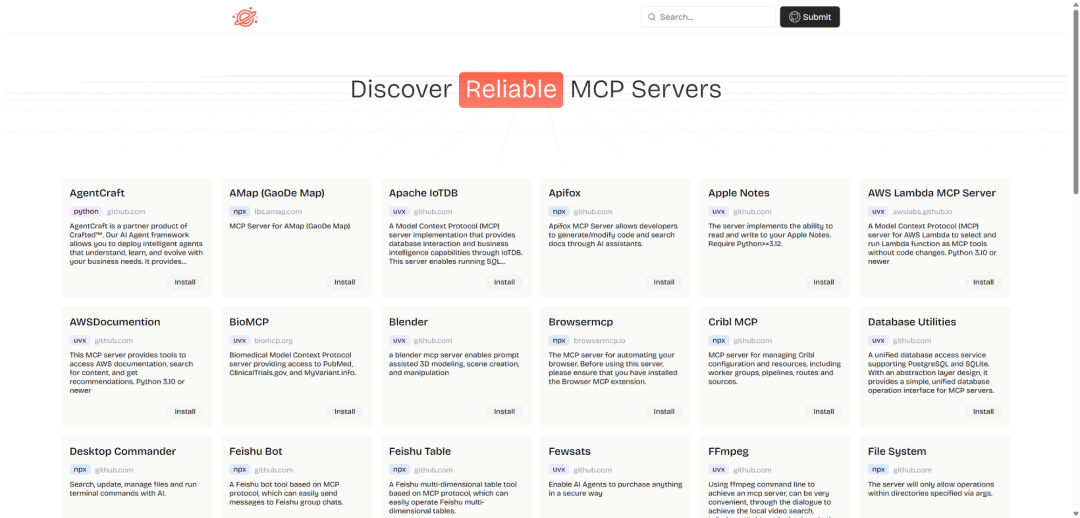Install the Apifox server
This screenshot has height=518, width=1080.
pos(664,282)
